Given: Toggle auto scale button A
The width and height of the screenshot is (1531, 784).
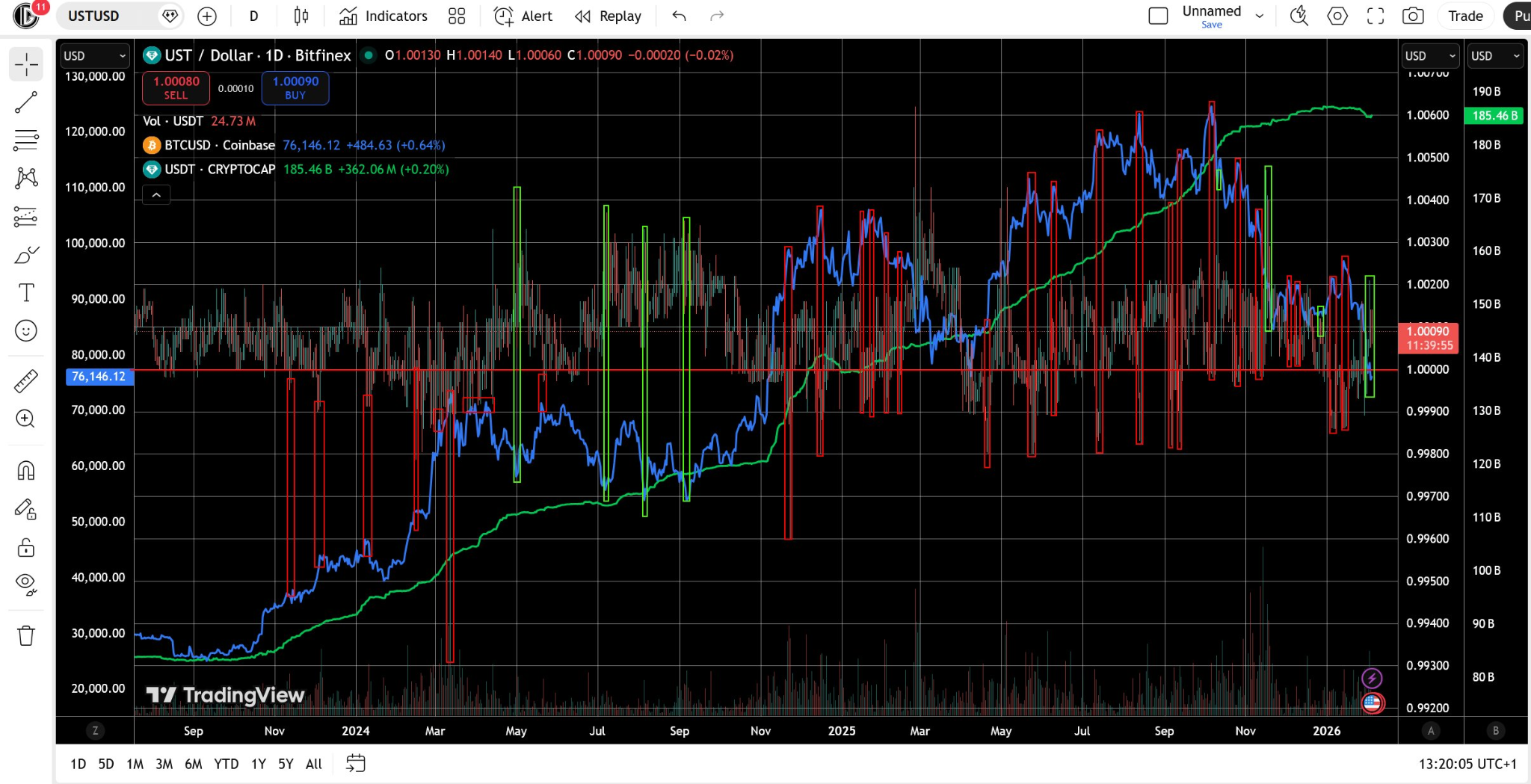Looking at the screenshot, I should tap(1430, 731).
